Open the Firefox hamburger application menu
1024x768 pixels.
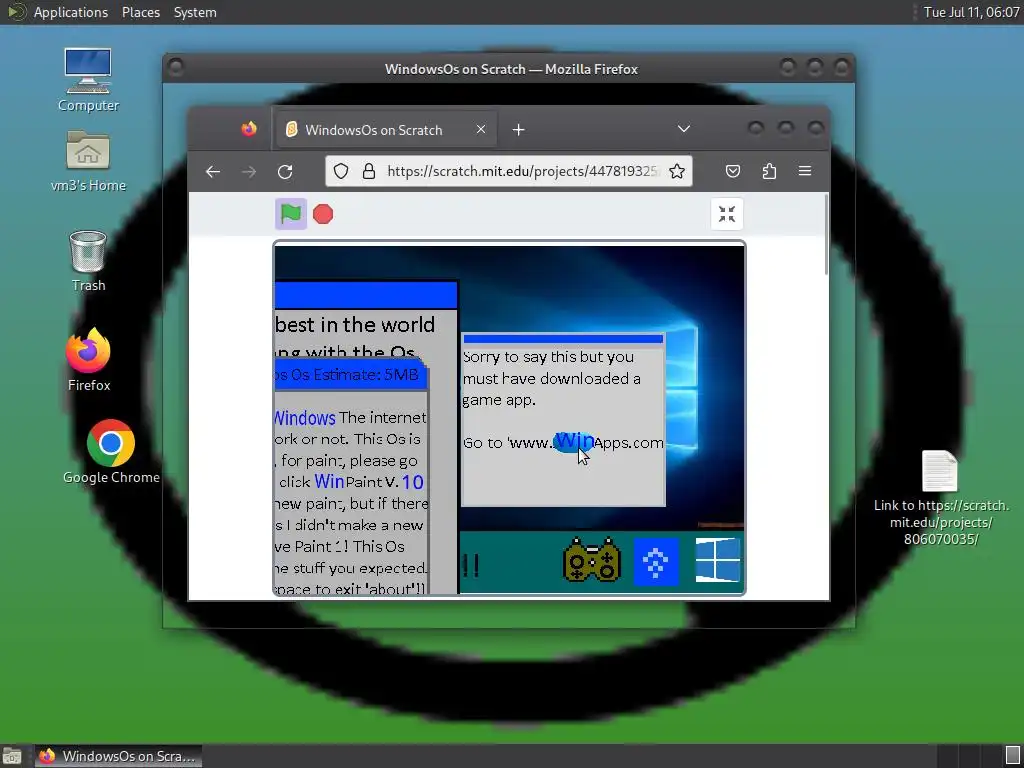[805, 171]
